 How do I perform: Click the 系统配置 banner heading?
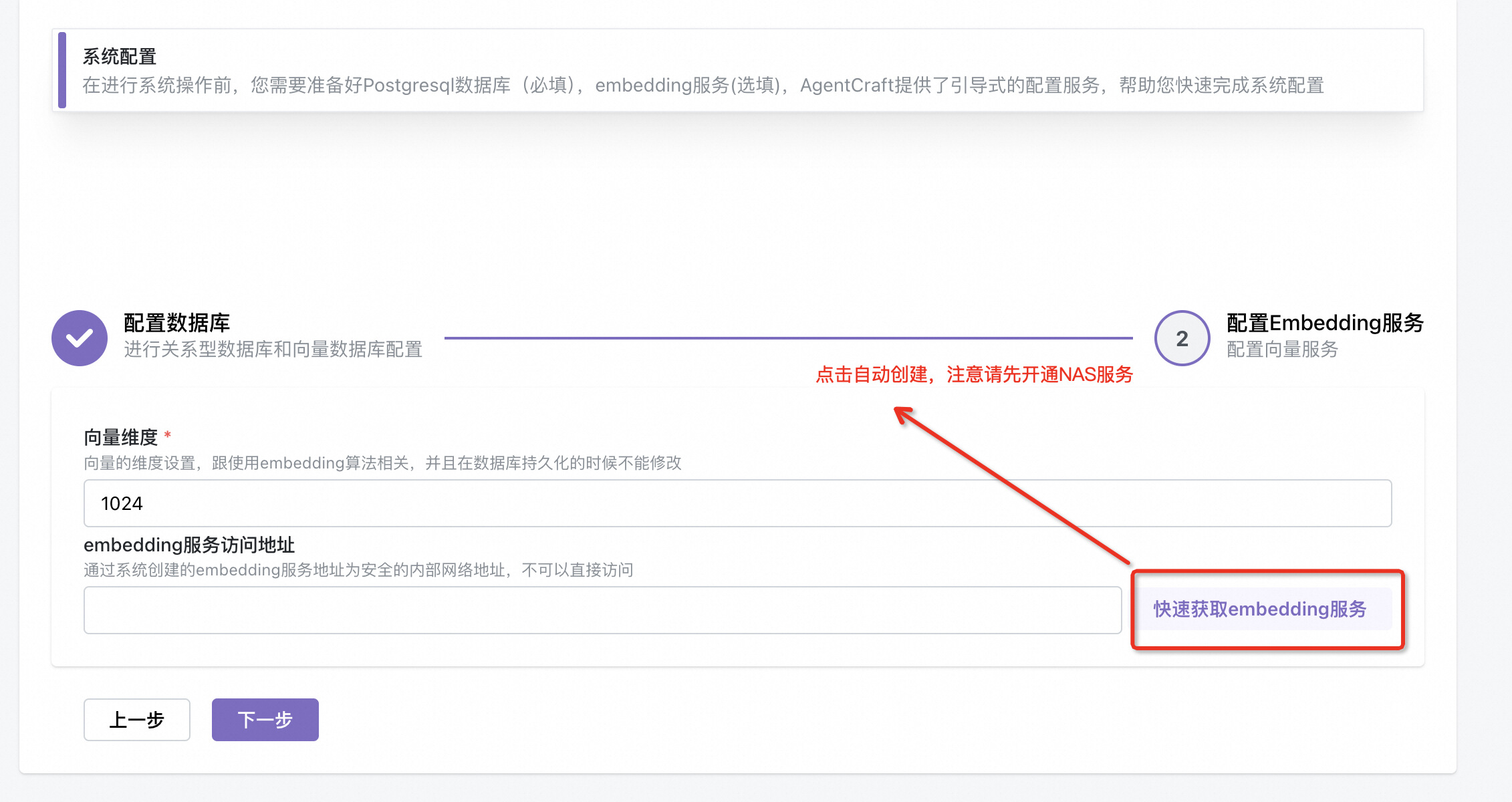[x=119, y=57]
